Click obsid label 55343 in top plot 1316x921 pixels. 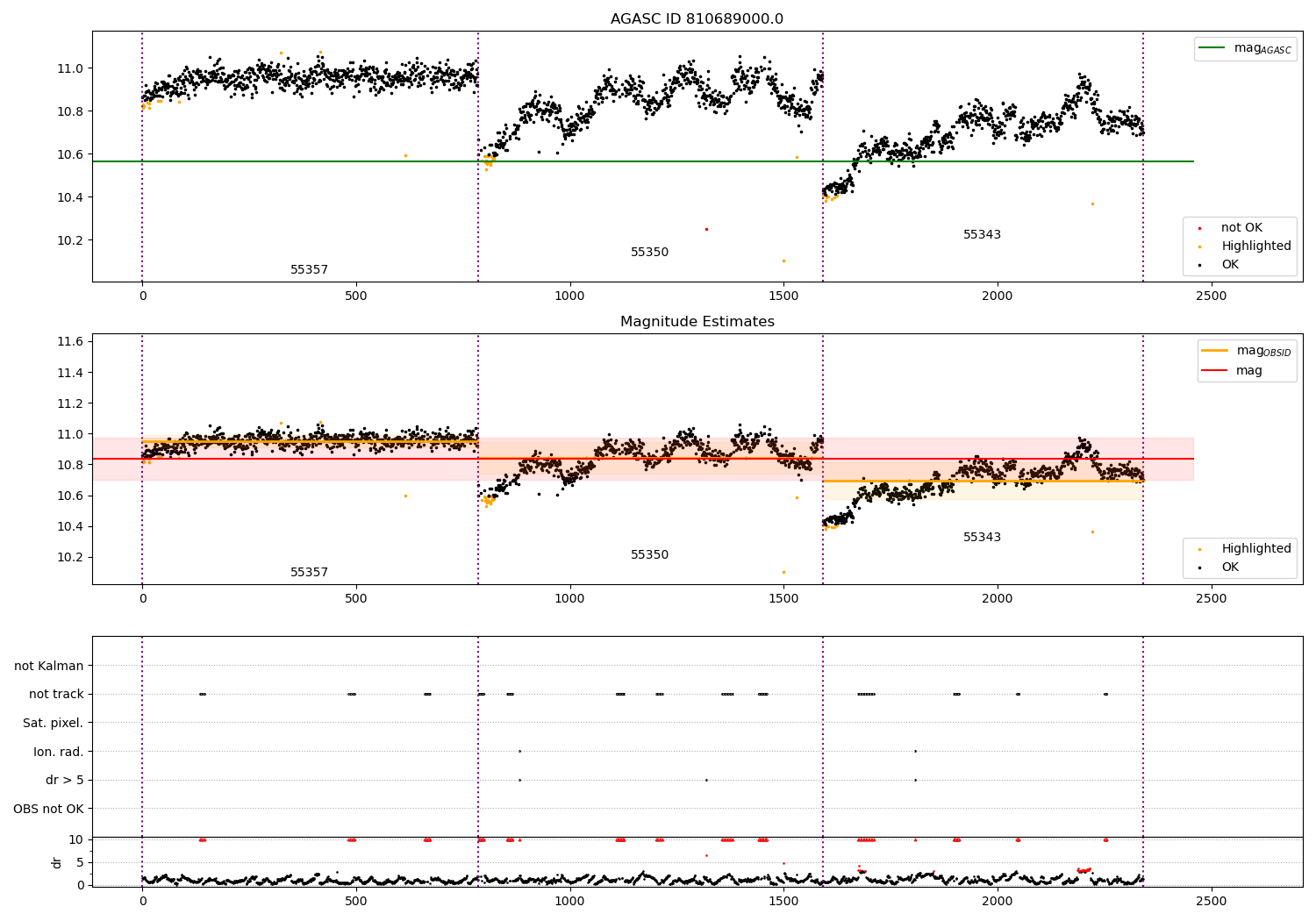(982, 235)
